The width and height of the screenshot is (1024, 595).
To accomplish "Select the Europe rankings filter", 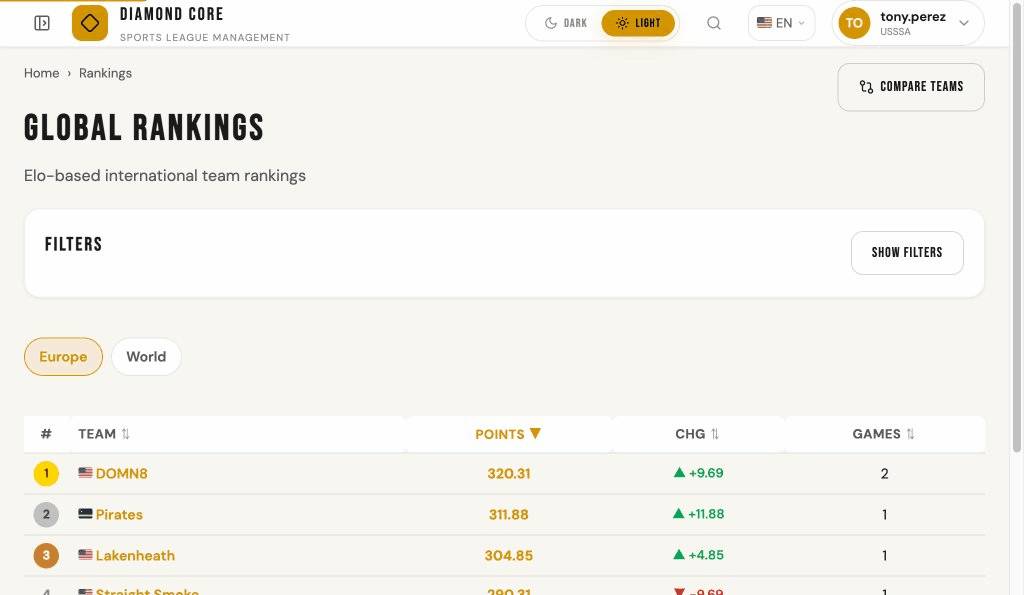I will 63,356.
